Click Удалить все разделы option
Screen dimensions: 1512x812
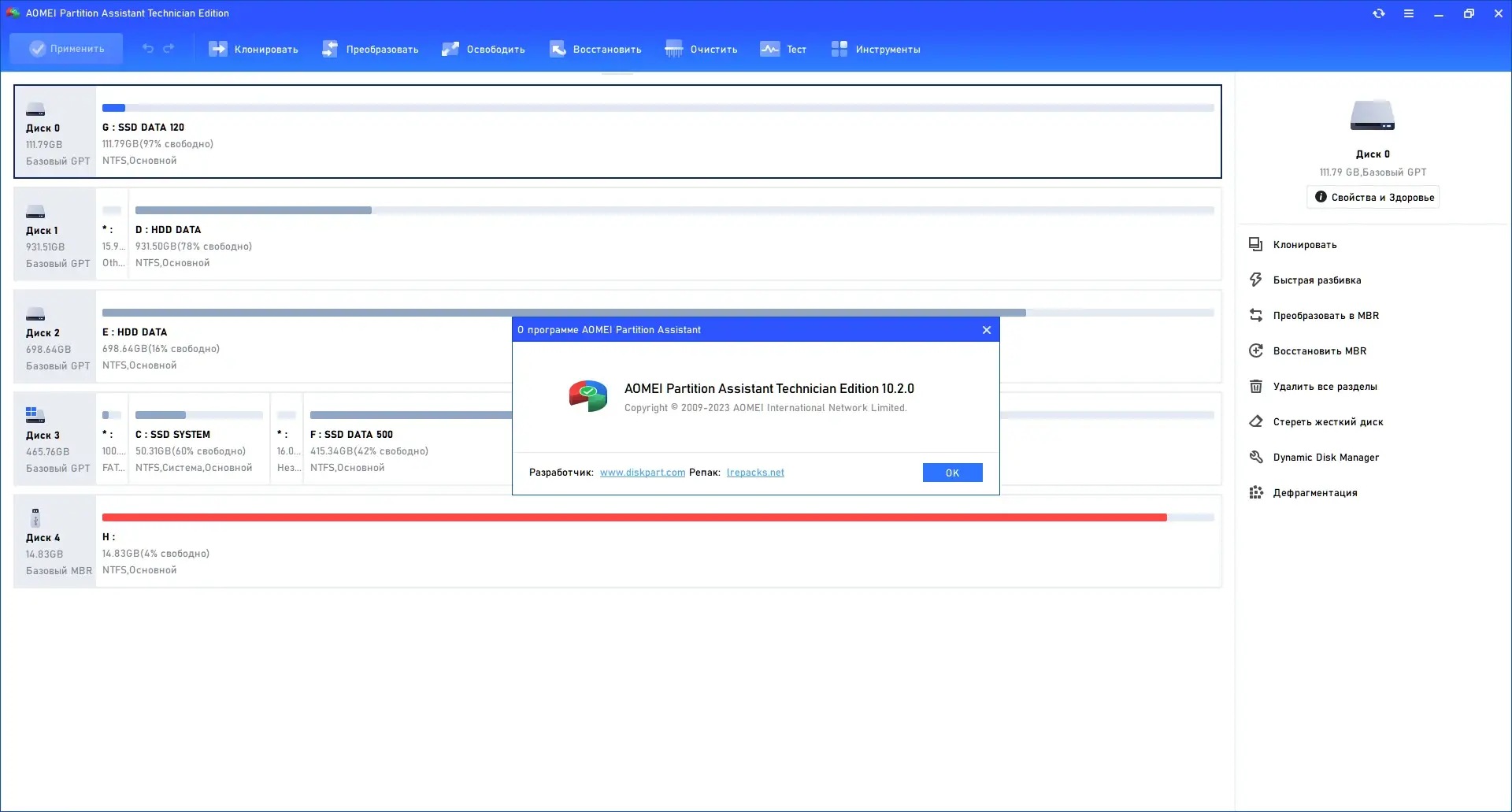tap(1325, 387)
